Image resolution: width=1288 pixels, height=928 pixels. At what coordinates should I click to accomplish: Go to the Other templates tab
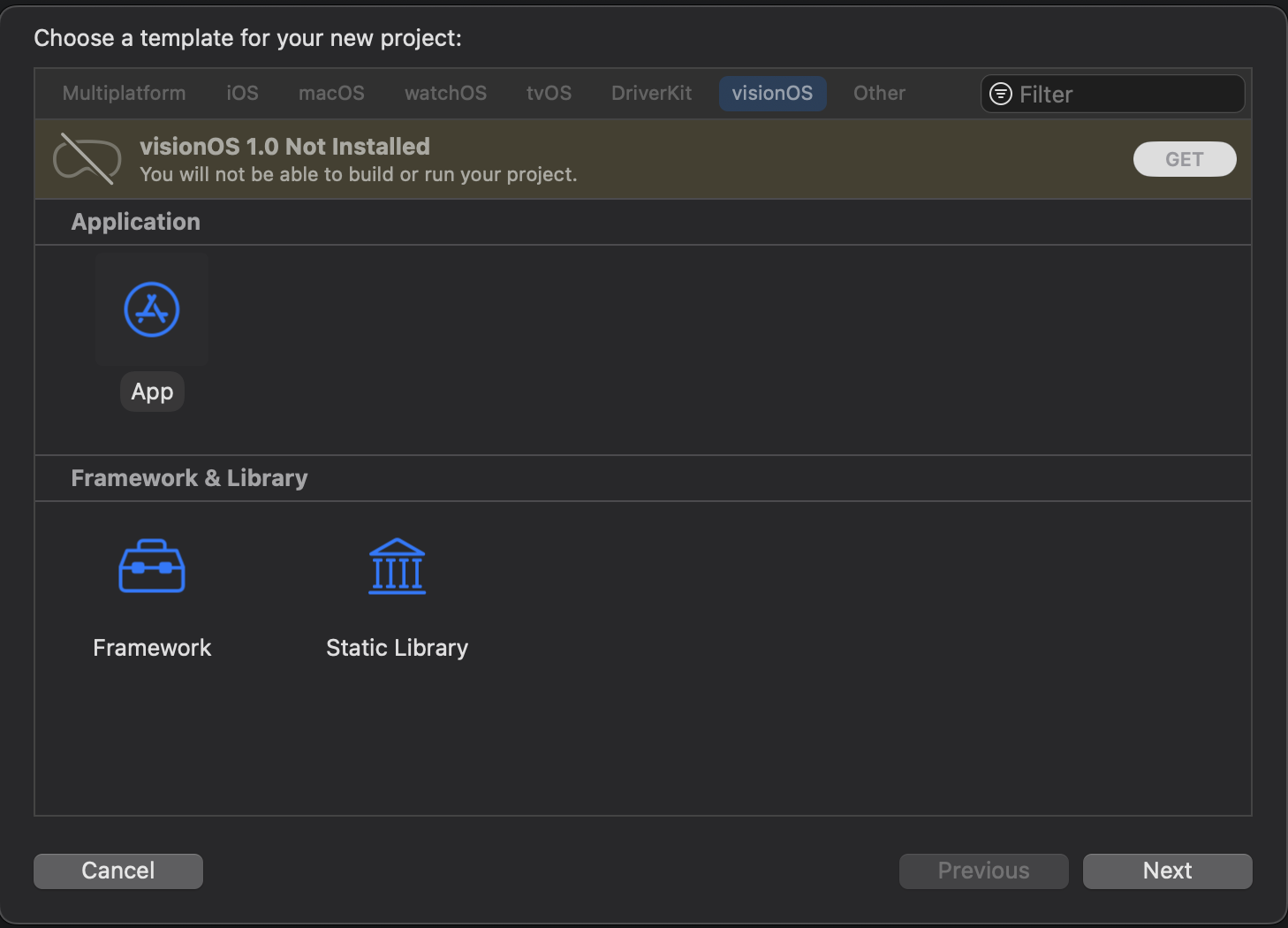880,93
